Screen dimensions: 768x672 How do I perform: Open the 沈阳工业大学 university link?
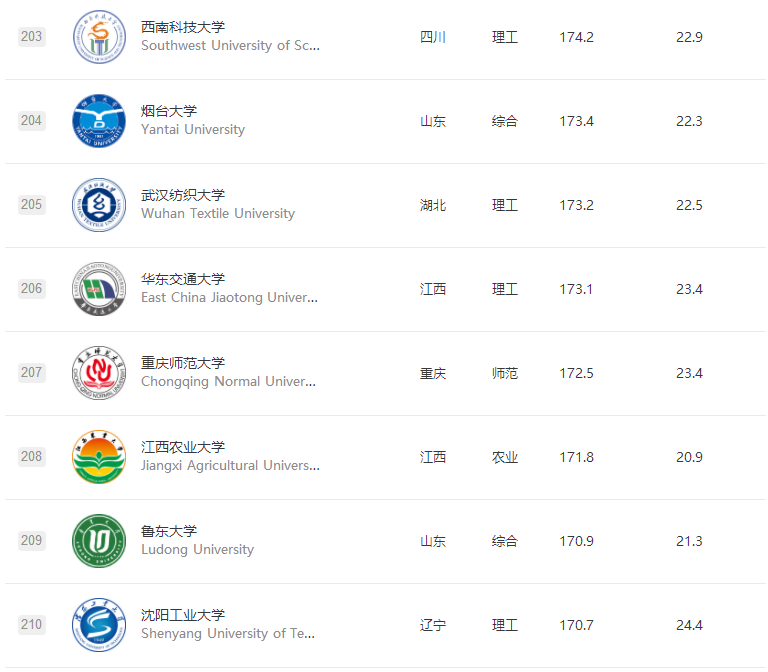[x=183, y=615]
